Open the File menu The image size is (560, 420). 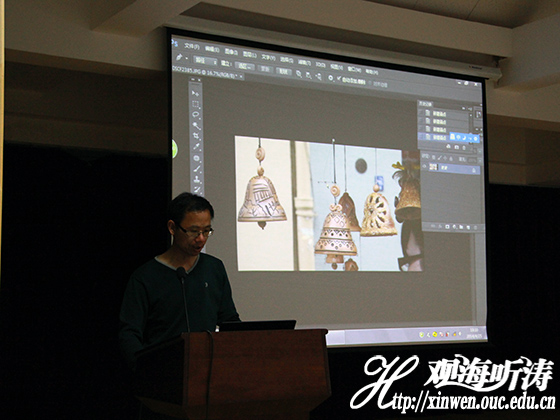tap(192, 46)
